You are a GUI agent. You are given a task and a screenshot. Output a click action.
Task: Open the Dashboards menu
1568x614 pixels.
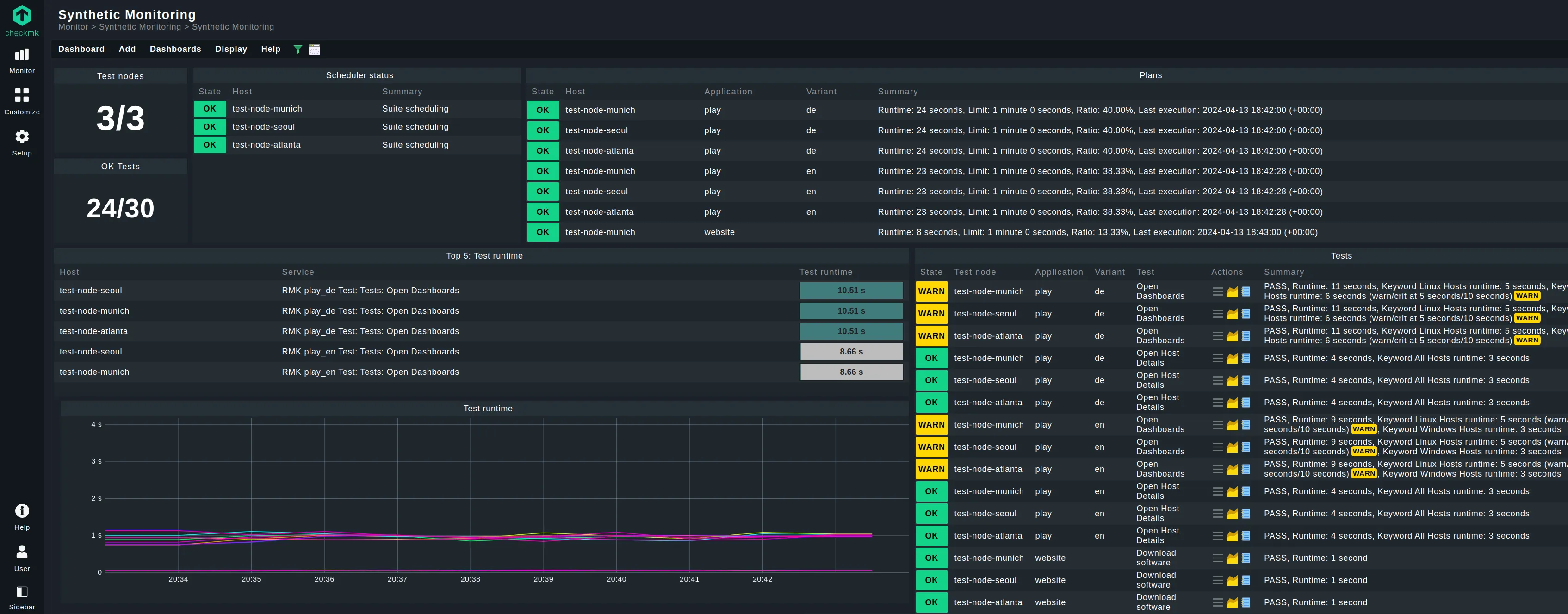click(175, 50)
